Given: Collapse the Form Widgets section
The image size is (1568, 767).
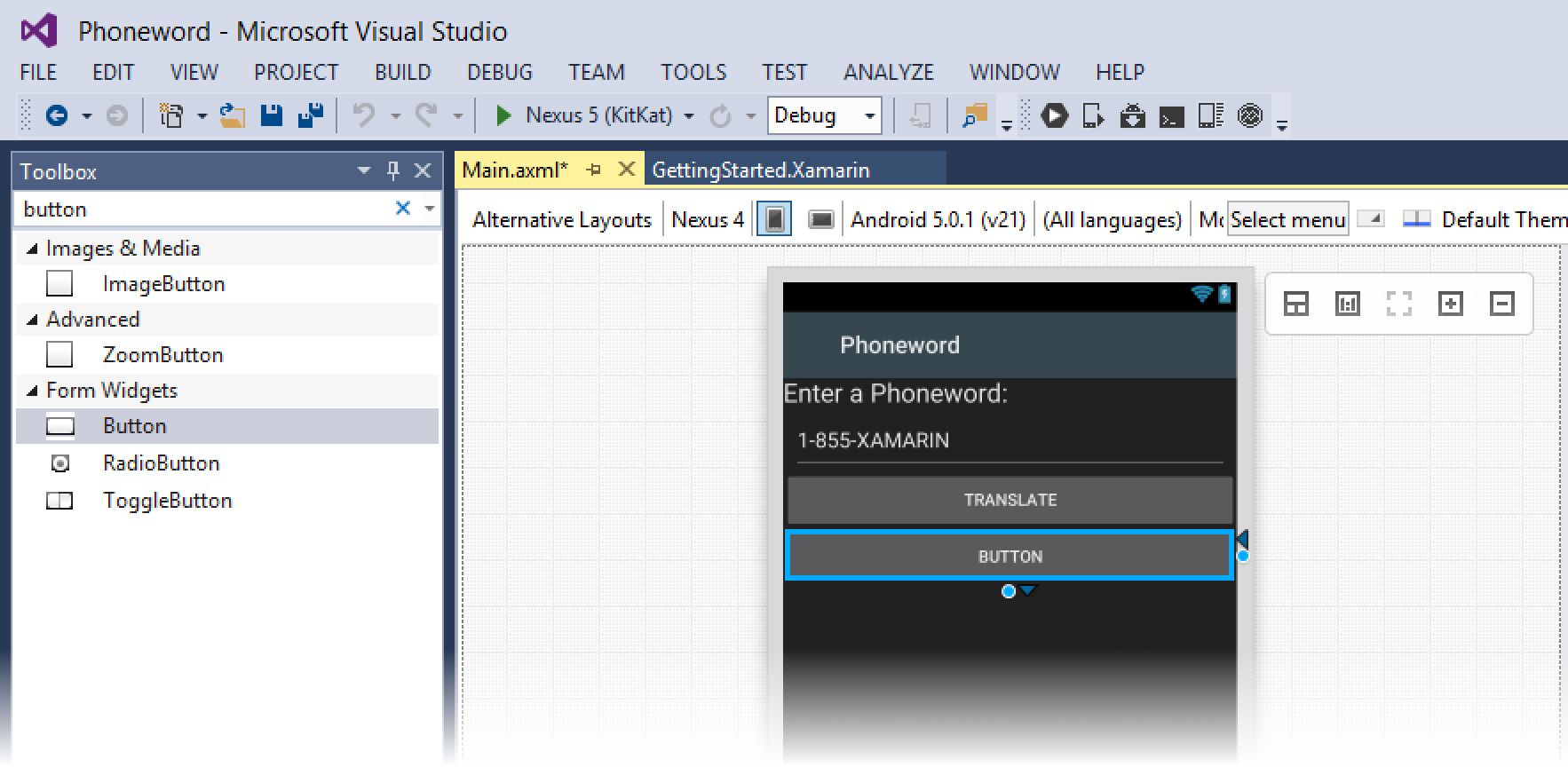Looking at the screenshot, I should pyautogui.click(x=33, y=391).
